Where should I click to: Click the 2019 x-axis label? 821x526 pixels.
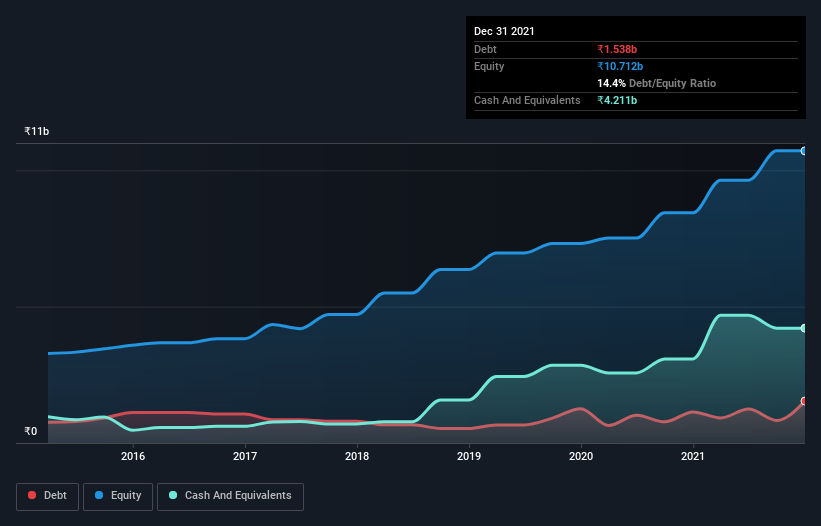pos(469,456)
